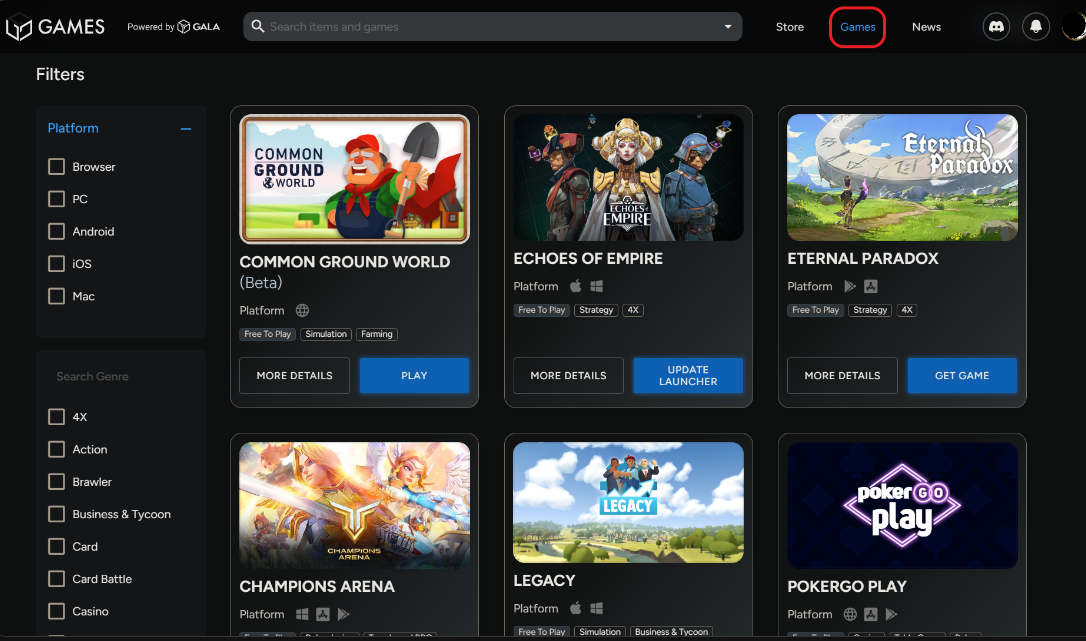Click the Powered by Gala logo
This screenshot has height=641, width=1086.
[x=173, y=26]
